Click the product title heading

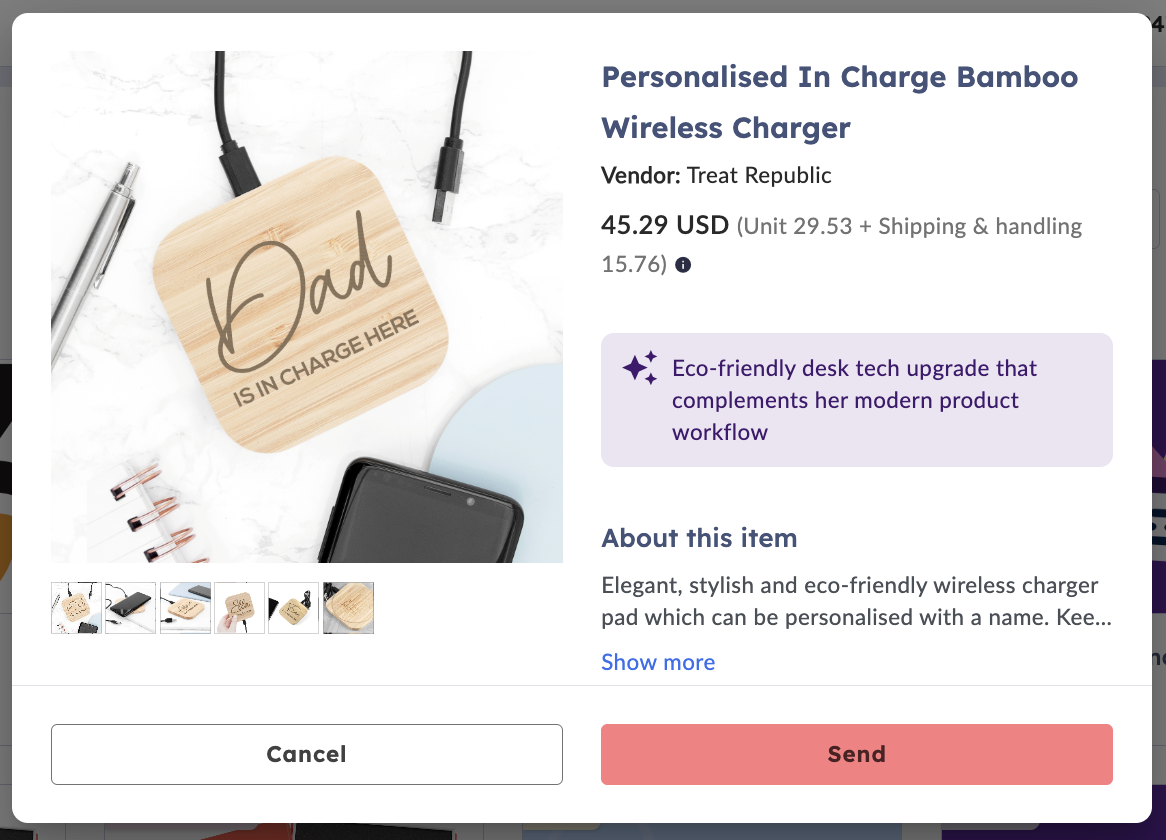[x=840, y=103]
